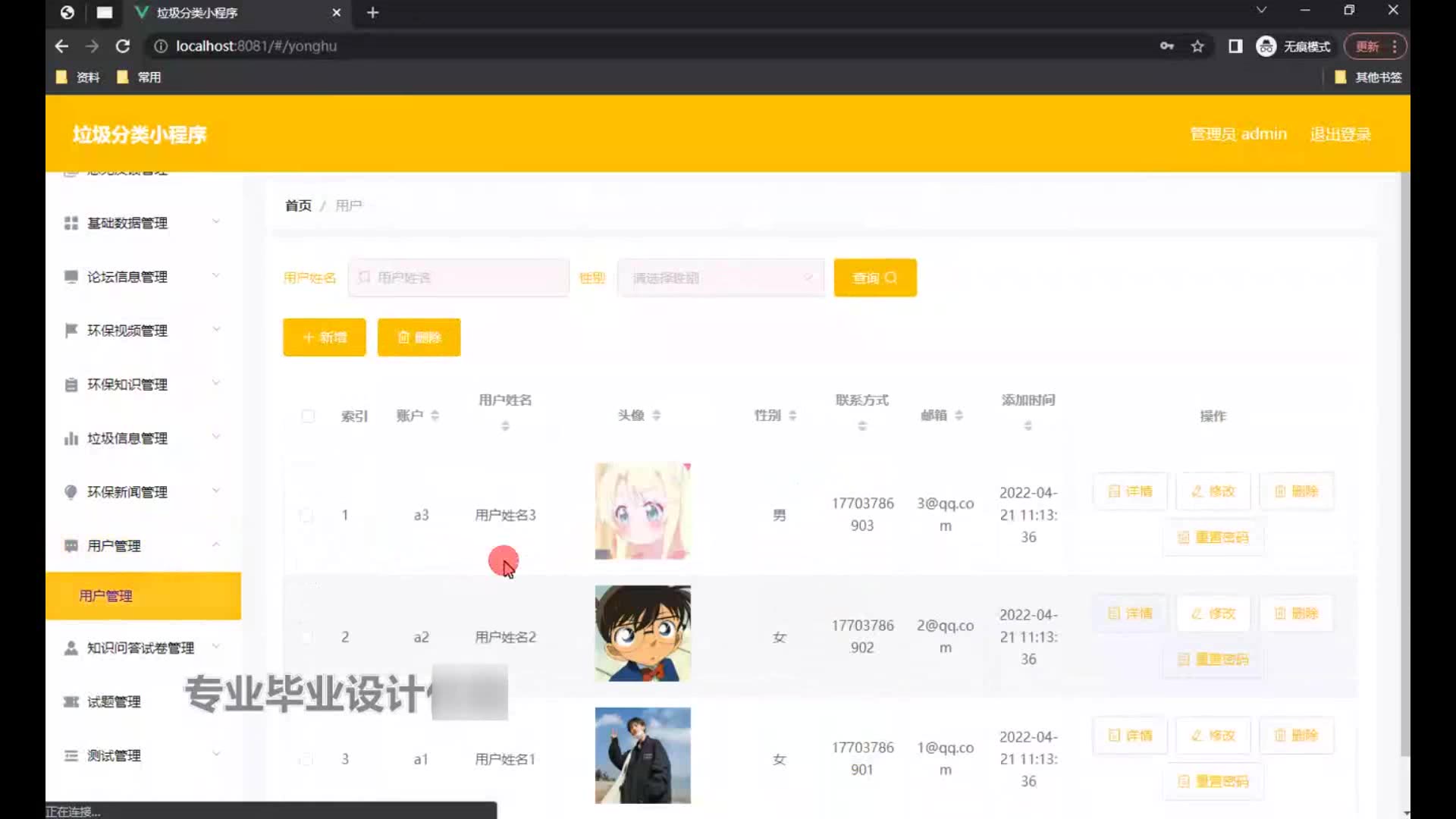Click the browser side panel icon
Viewport: 1456px width, 819px height.
[x=1235, y=46]
